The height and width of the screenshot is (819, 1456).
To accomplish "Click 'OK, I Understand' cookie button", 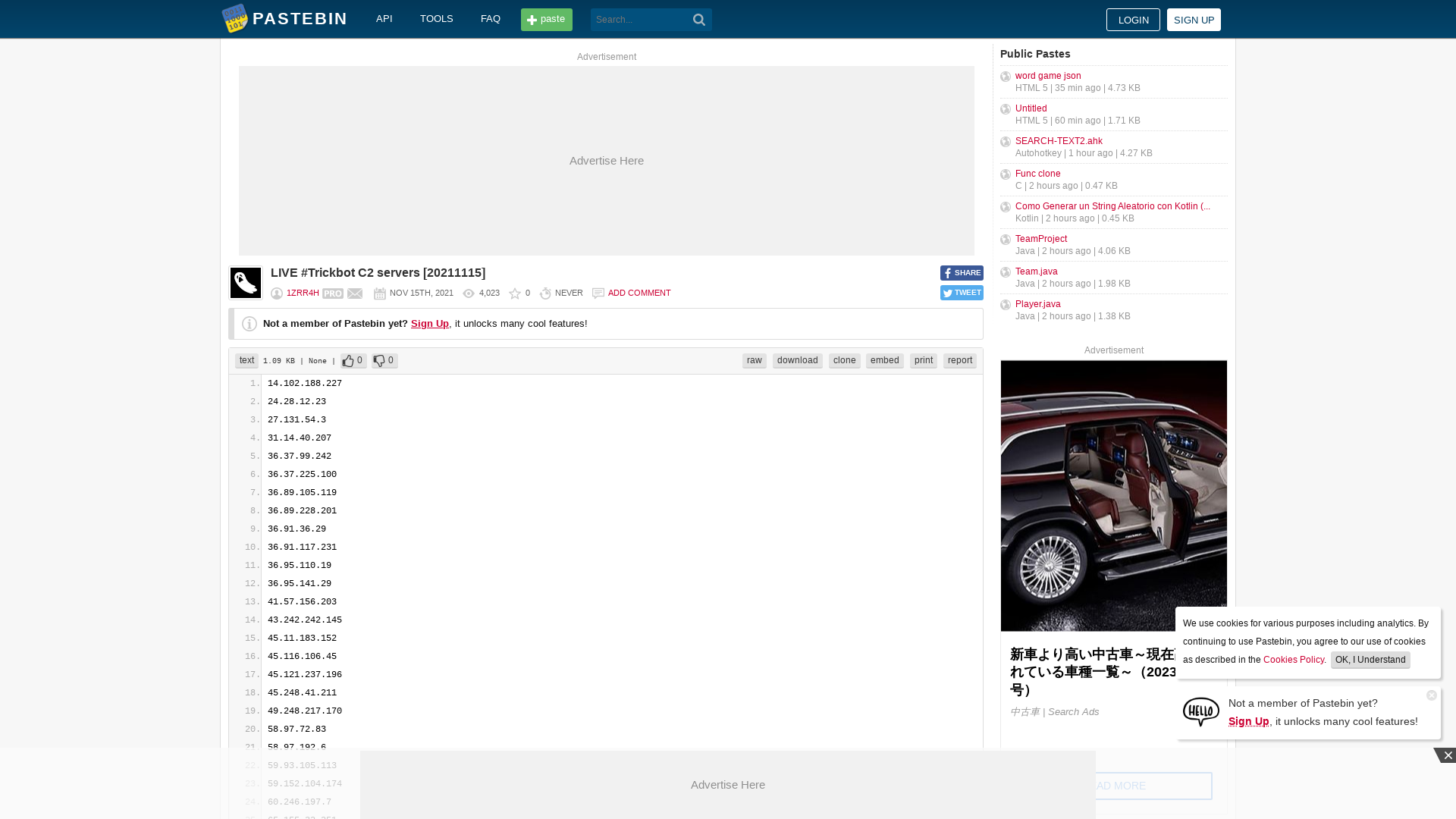I will point(1370,660).
